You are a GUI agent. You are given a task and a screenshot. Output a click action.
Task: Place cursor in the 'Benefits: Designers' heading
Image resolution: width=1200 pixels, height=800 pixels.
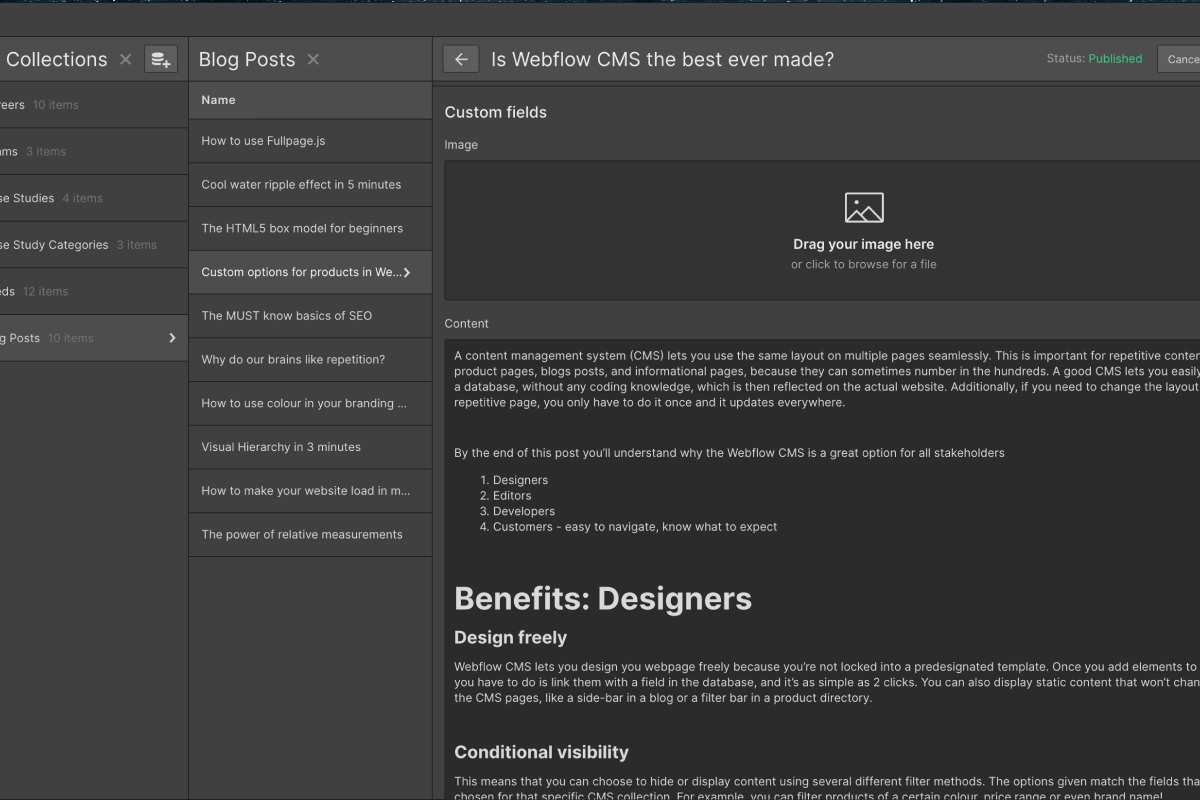pyautogui.click(x=603, y=599)
